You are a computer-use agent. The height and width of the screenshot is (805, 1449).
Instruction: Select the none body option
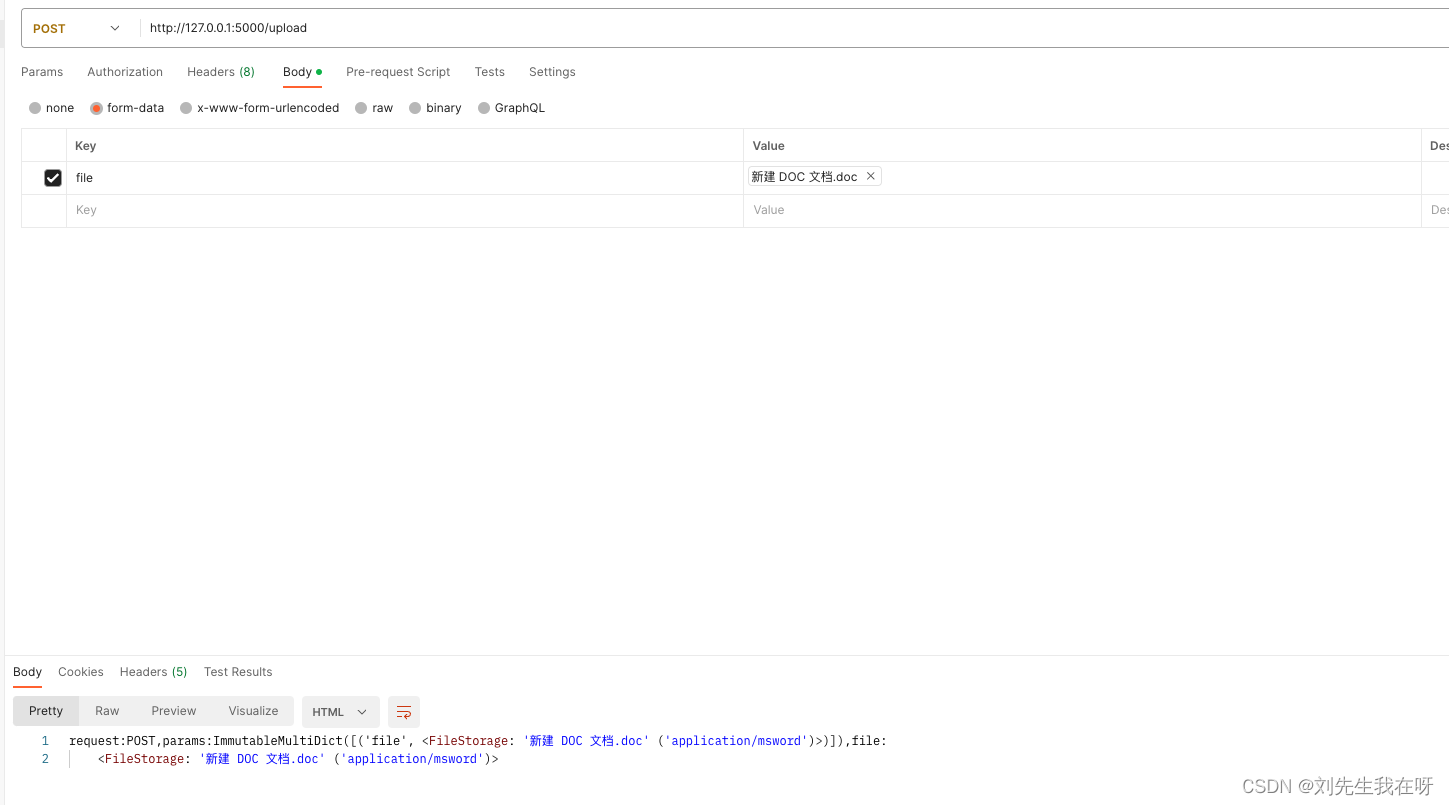coord(50,108)
